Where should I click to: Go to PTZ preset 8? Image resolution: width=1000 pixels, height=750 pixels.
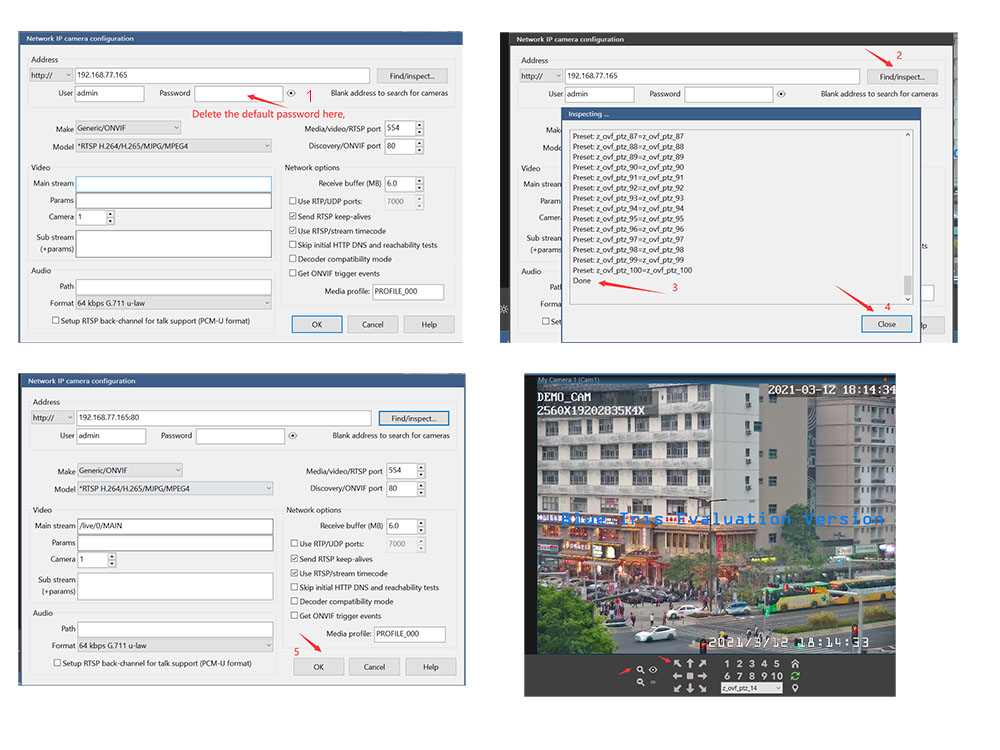[752, 676]
